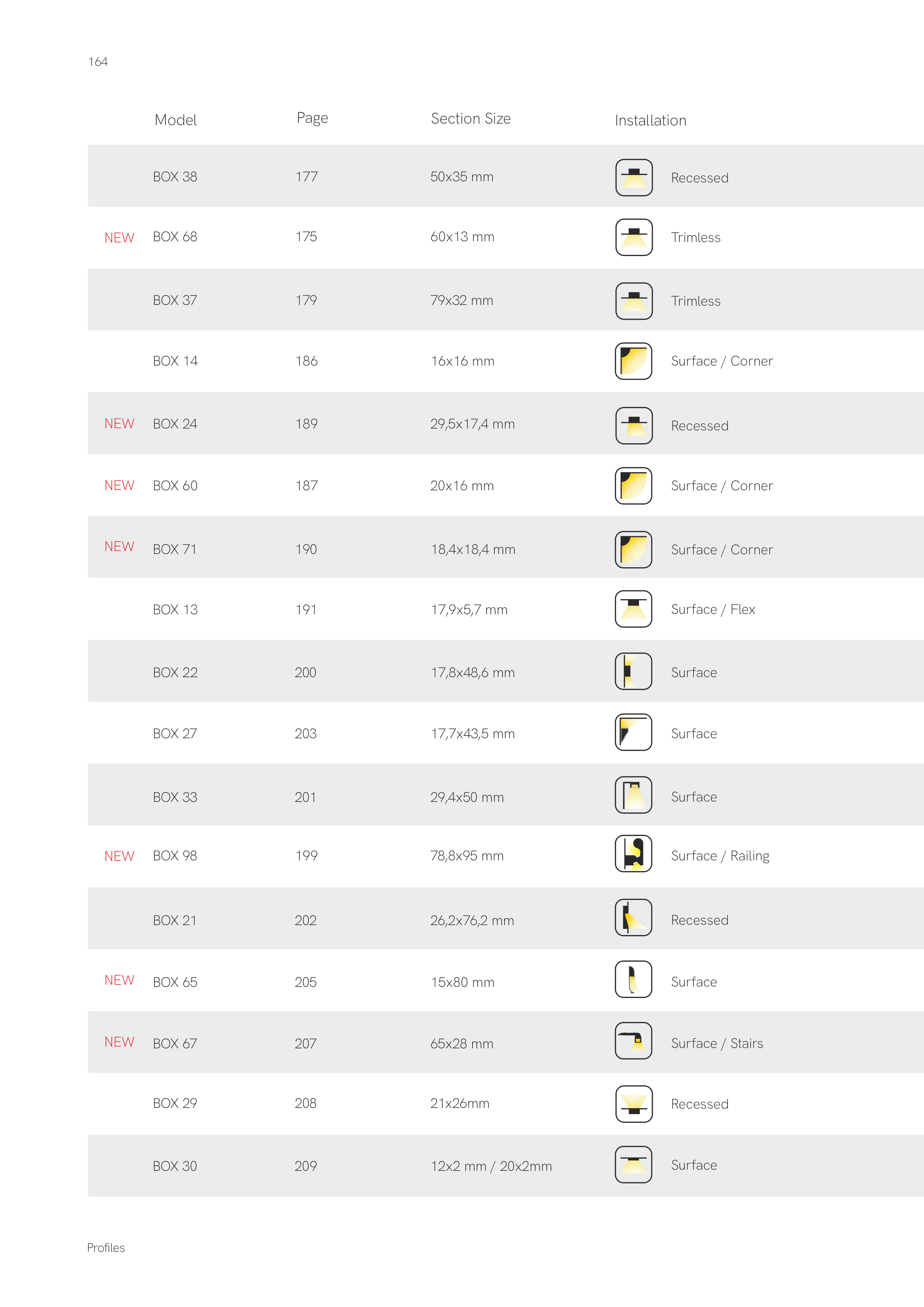Select the BOX 22 surface installation icon
The image size is (924, 1307).
pyautogui.click(x=633, y=672)
